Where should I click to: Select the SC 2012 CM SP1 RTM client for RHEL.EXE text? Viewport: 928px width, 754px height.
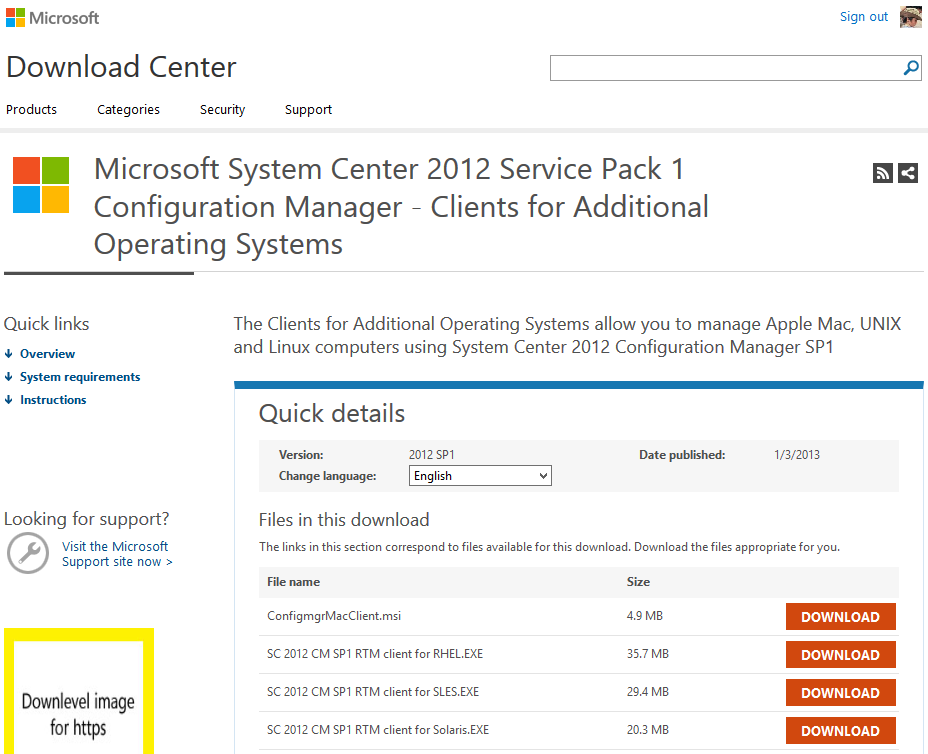[375, 654]
